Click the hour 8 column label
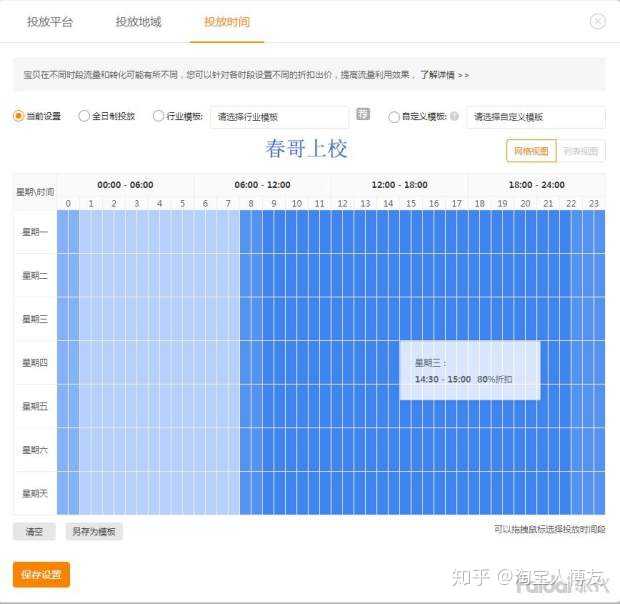620x604 pixels. click(x=251, y=204)
